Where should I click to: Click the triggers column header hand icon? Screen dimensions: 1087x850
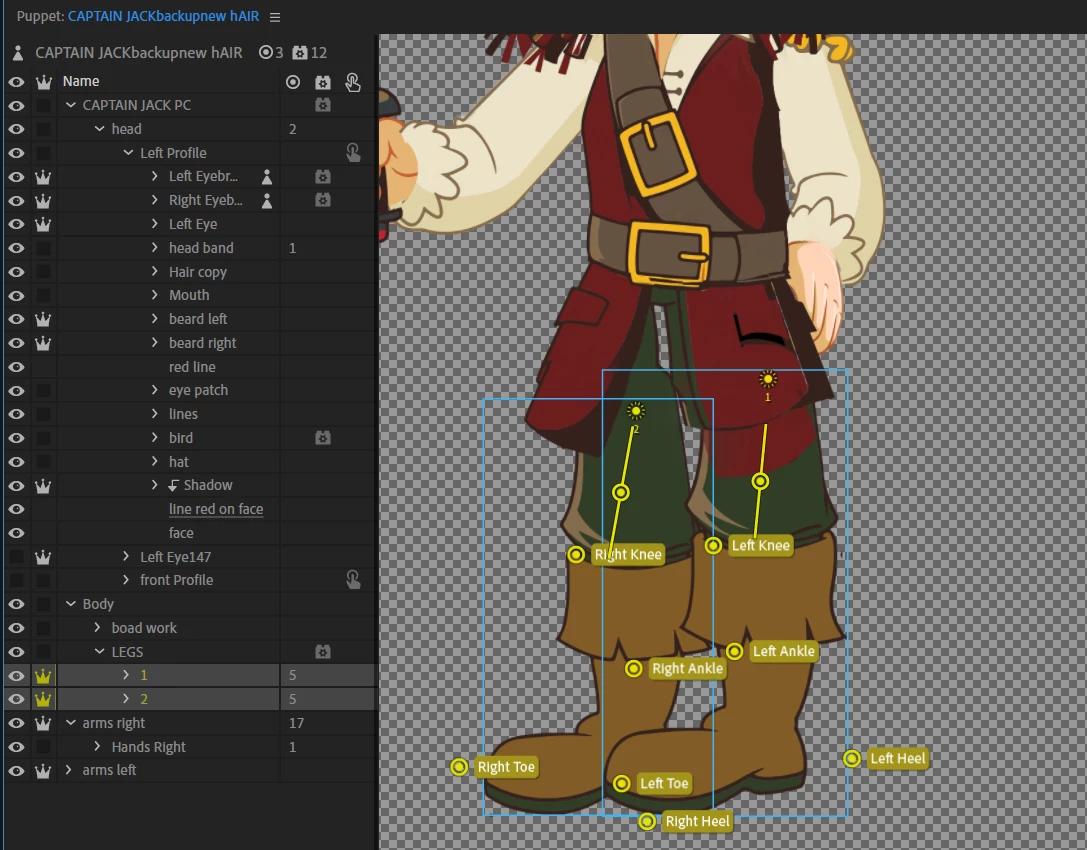coord(353,83)
